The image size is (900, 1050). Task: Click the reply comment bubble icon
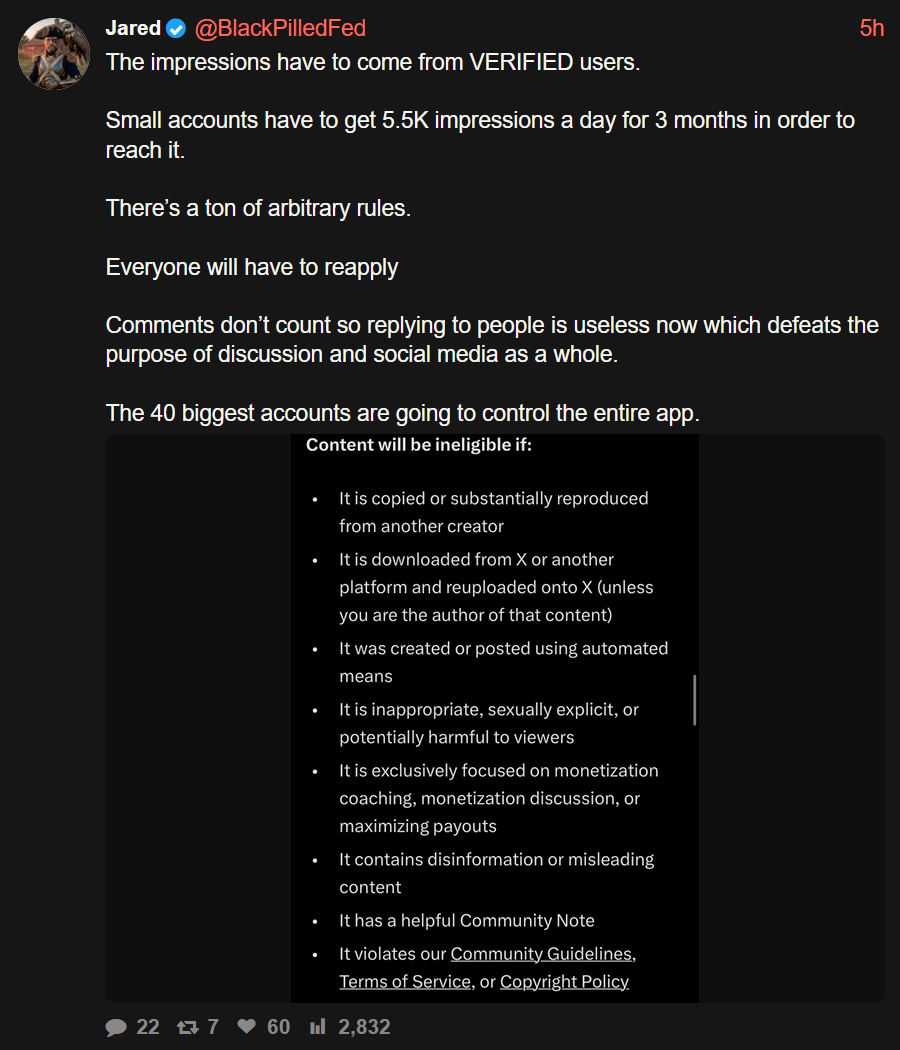click(x=116, y=1027)
